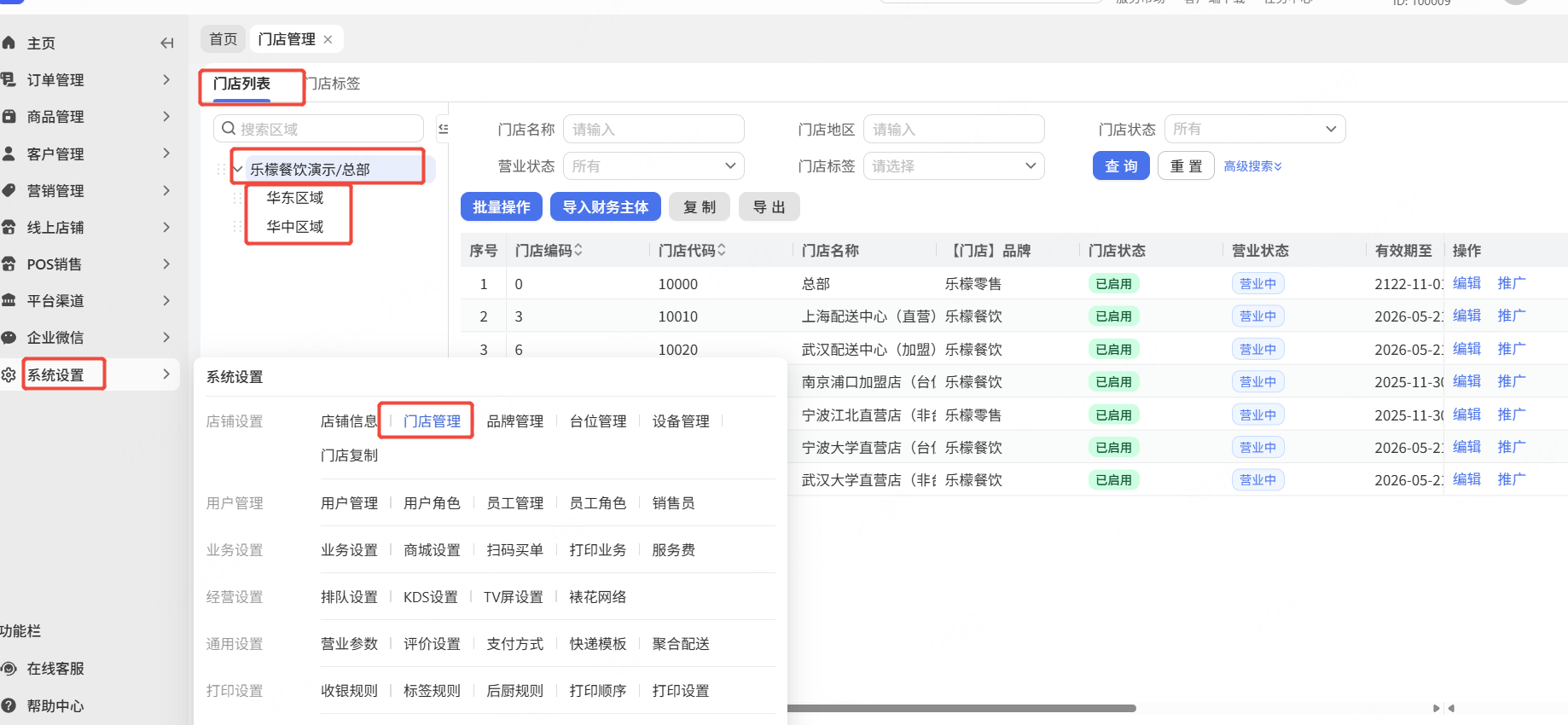Click the 企业微信 chat icon
The width and height of the screenshot is (1568, 725).
pos(9,337)
